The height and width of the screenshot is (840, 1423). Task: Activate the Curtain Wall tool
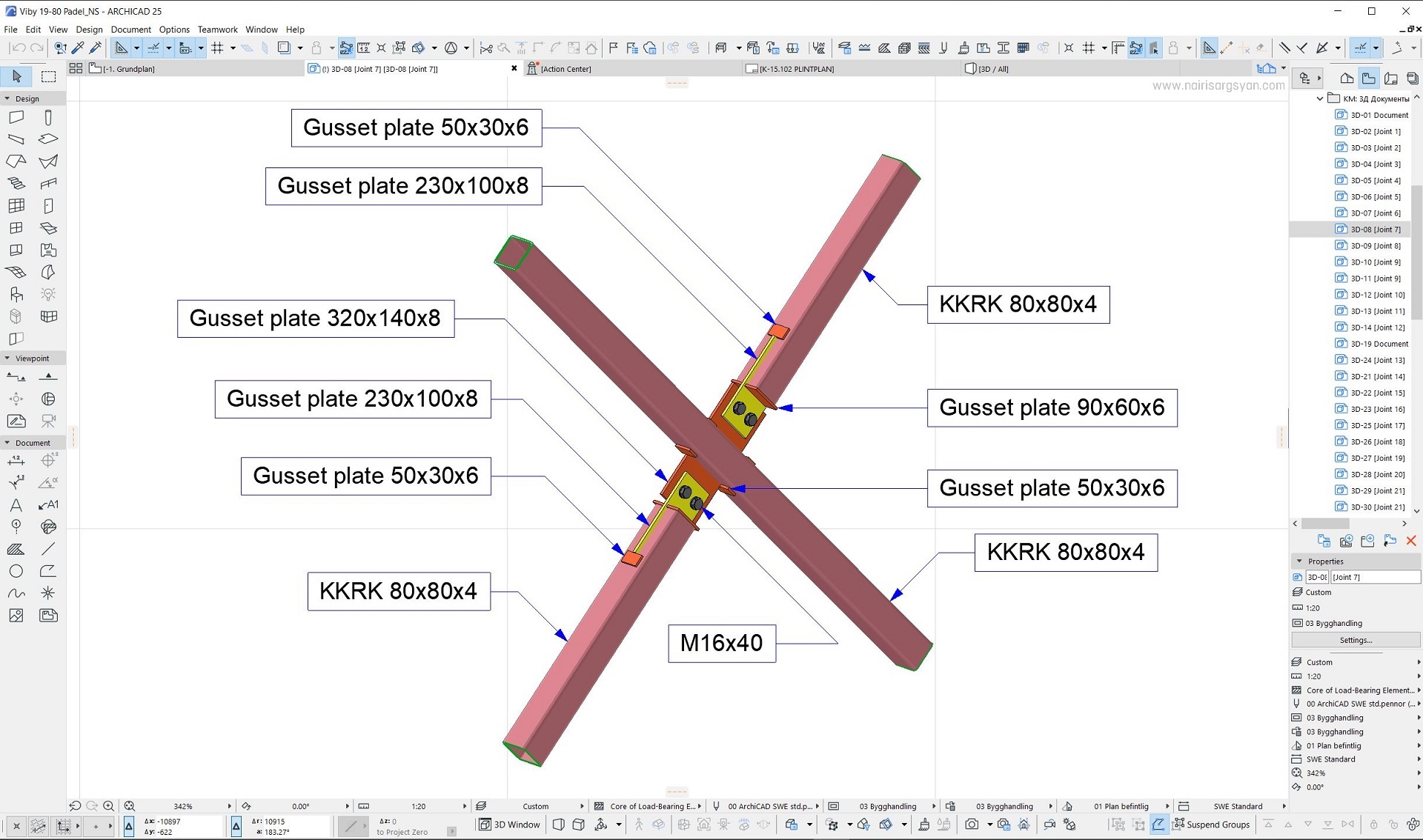coord(16,206)
